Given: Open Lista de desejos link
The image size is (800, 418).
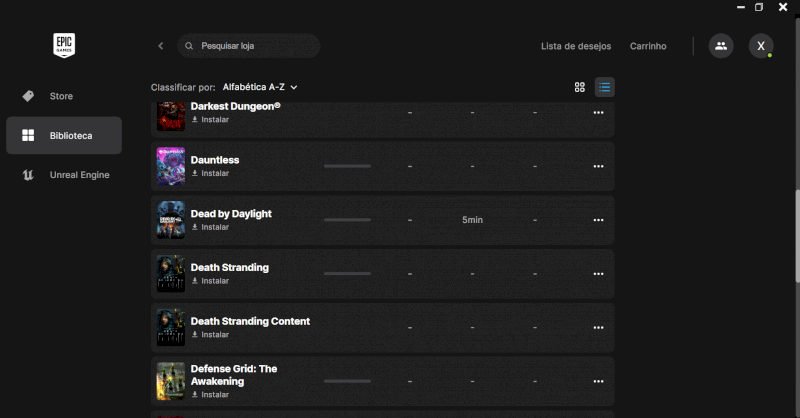Looking at the screenshot, I should tap(574, 46).
